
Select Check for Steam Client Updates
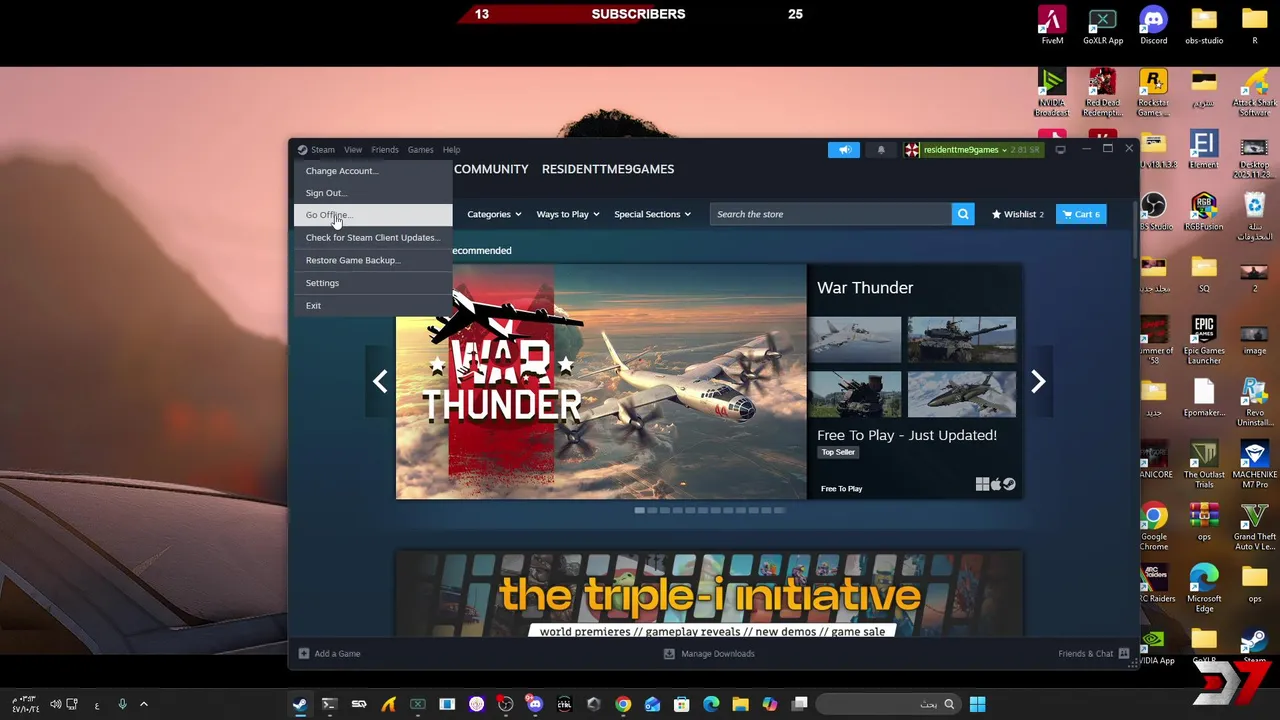tap(373, 238)
